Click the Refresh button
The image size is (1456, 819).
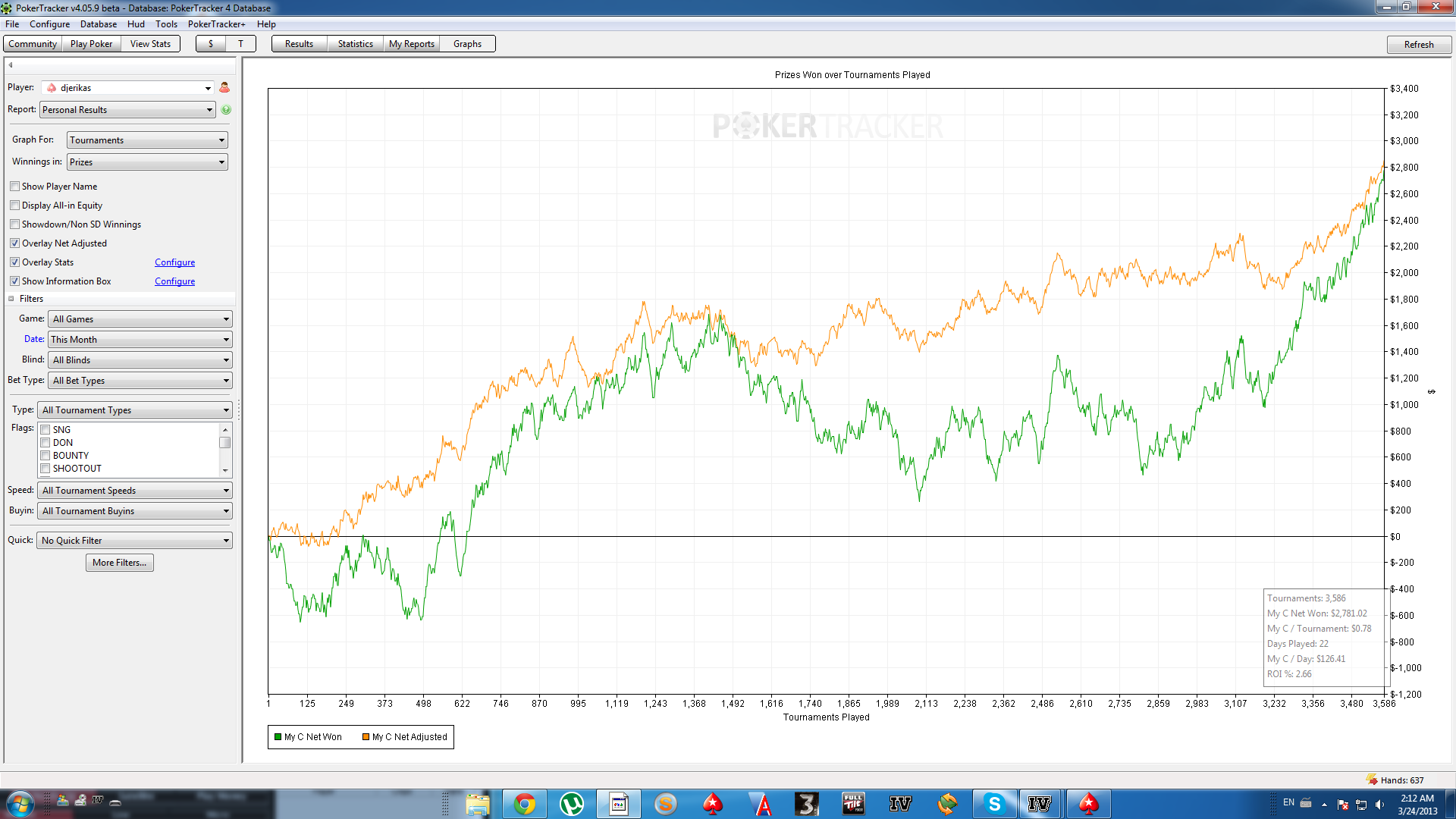tap(1418, 45)
